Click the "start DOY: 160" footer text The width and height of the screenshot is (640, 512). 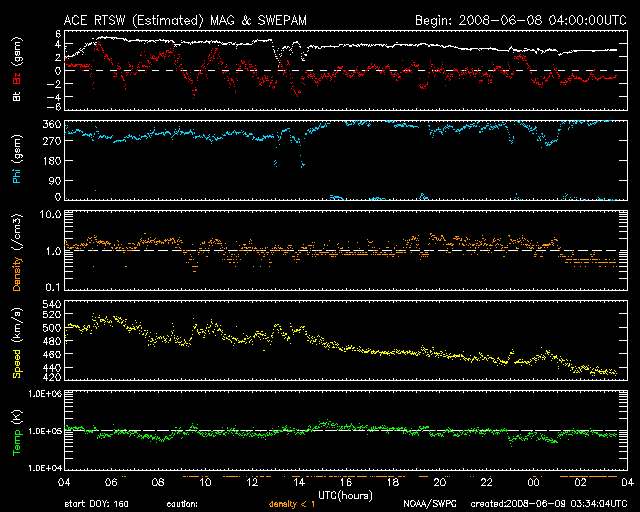coord(97,504)
